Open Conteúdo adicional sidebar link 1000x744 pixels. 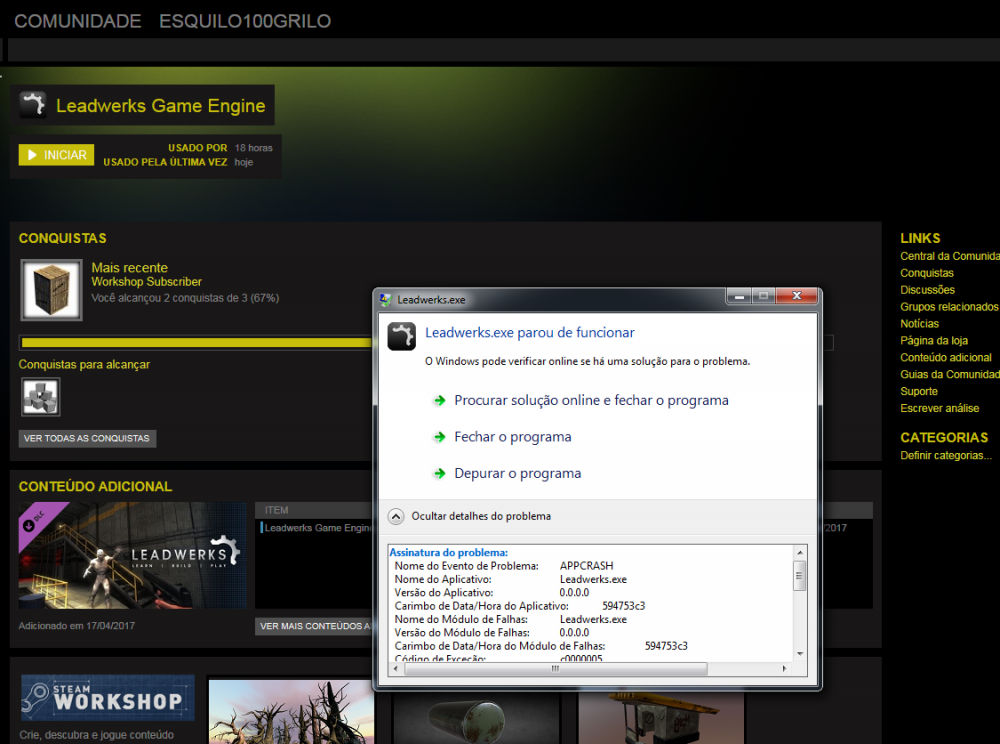click(946, 357)
